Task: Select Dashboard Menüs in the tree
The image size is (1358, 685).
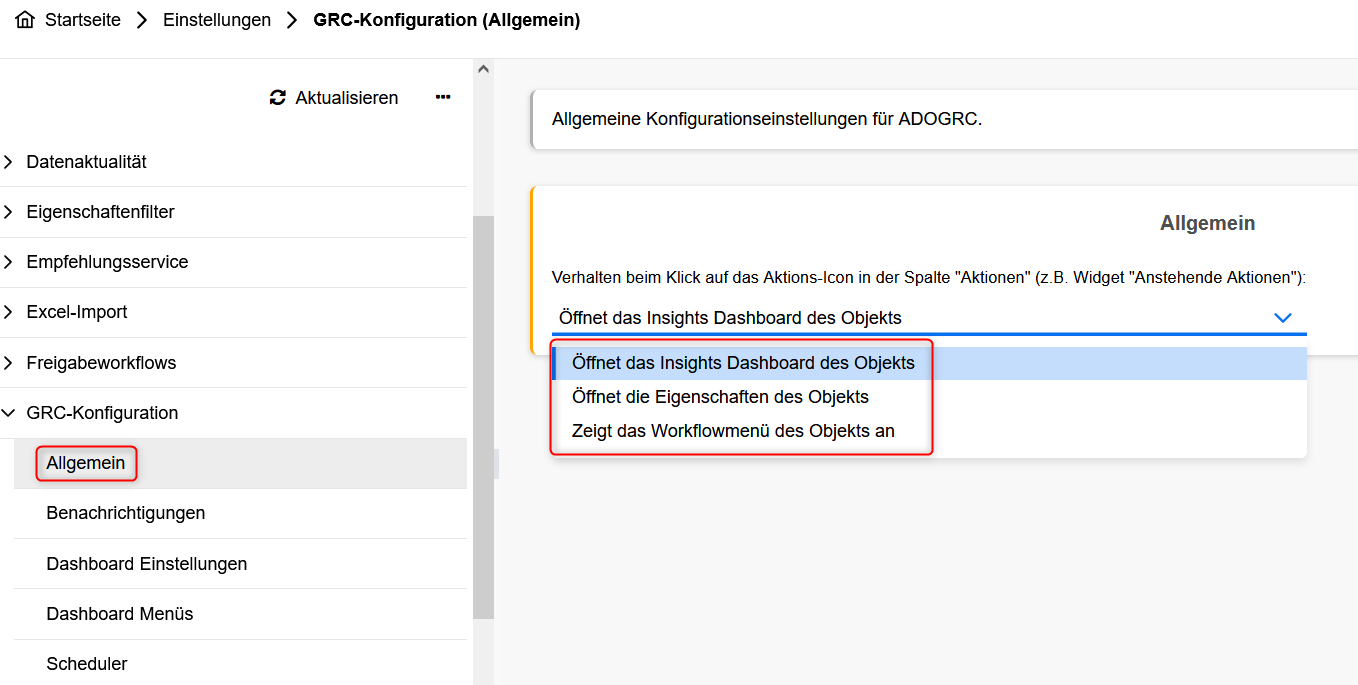Action: (x=119, y=614)
